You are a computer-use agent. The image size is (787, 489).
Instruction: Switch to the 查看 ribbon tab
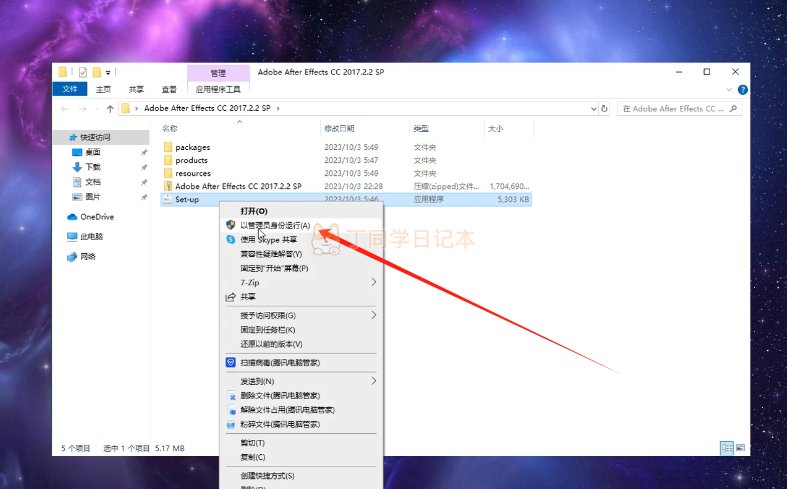169,89
